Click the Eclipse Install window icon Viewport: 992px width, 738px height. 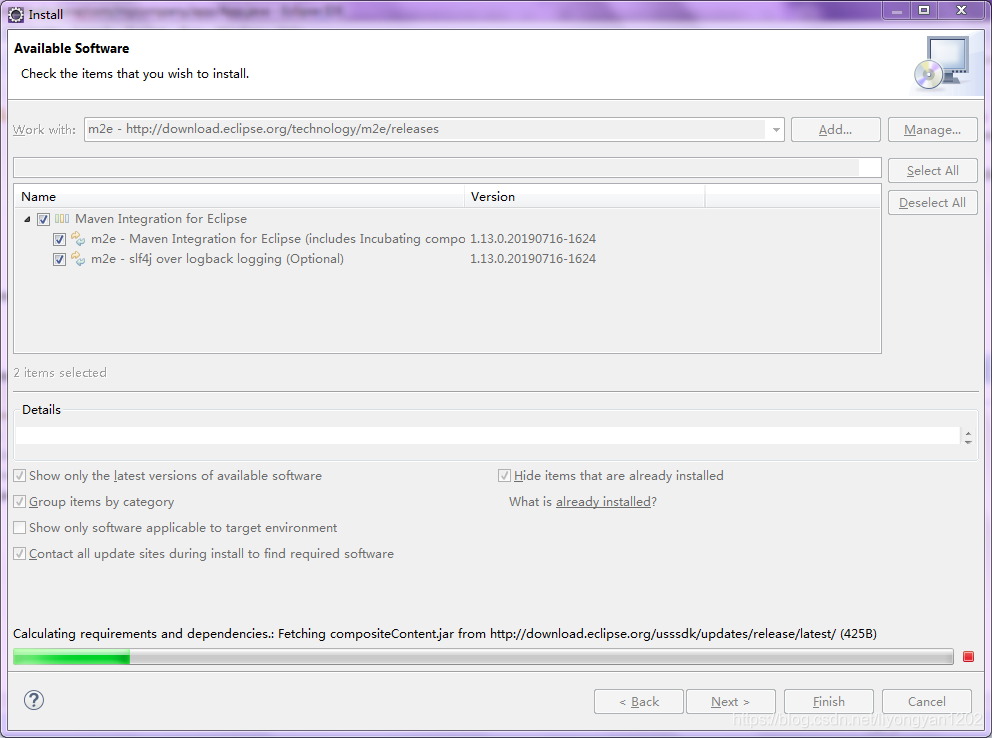coord(16,14)
